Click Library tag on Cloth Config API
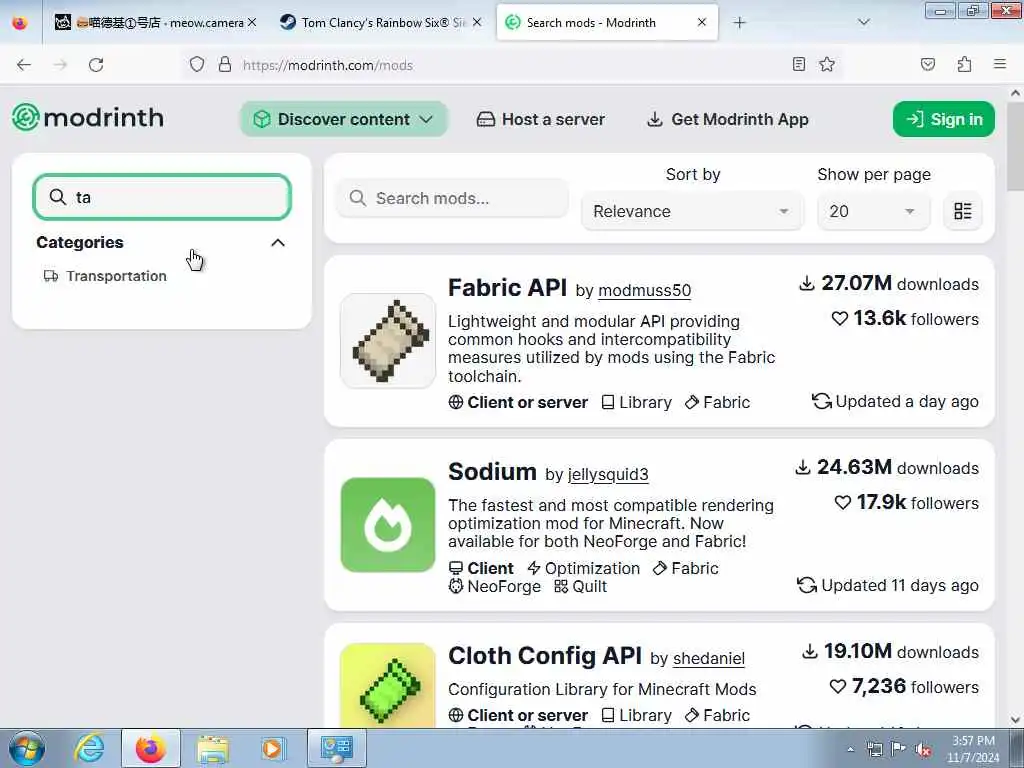The image size is (1024, 768). (636, 715)
